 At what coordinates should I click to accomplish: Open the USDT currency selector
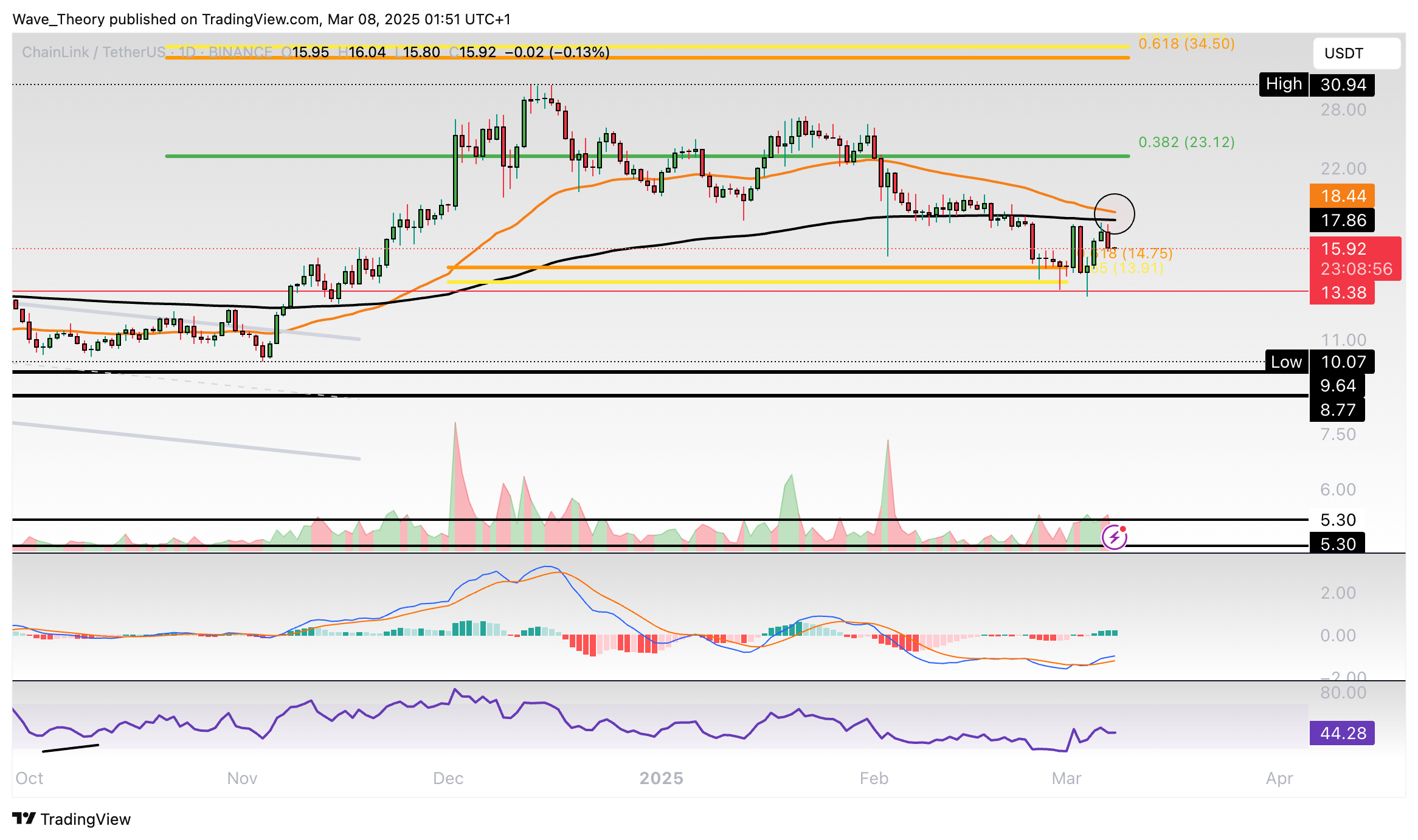pos(1356,53)
